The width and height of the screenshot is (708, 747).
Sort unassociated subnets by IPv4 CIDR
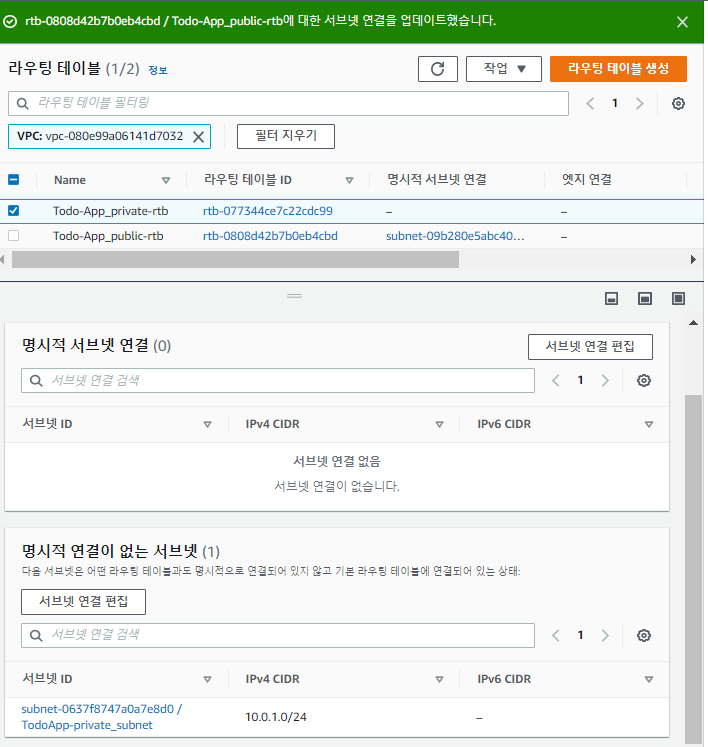[439, 679]
